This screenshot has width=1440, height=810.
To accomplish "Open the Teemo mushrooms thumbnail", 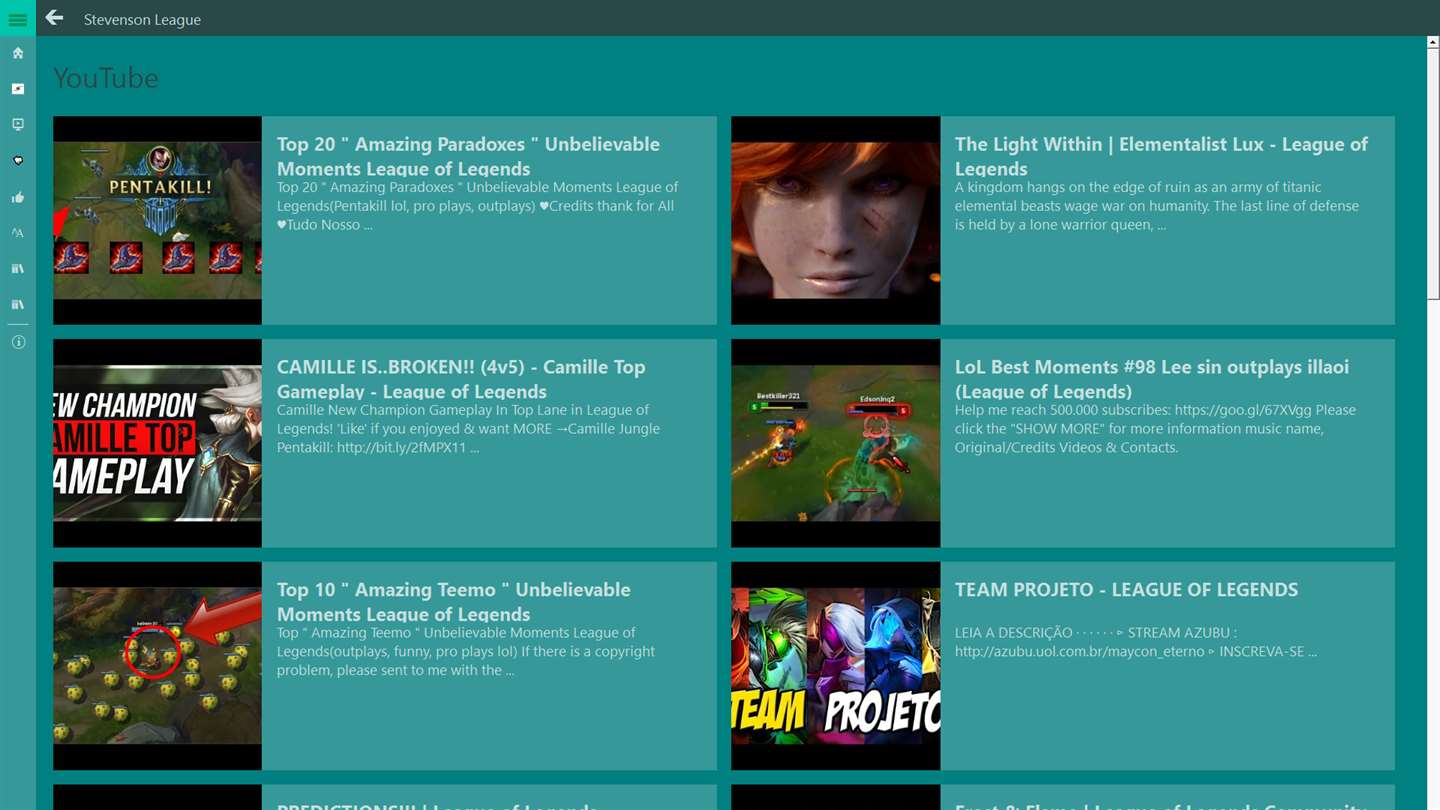I will pos(157,666).
